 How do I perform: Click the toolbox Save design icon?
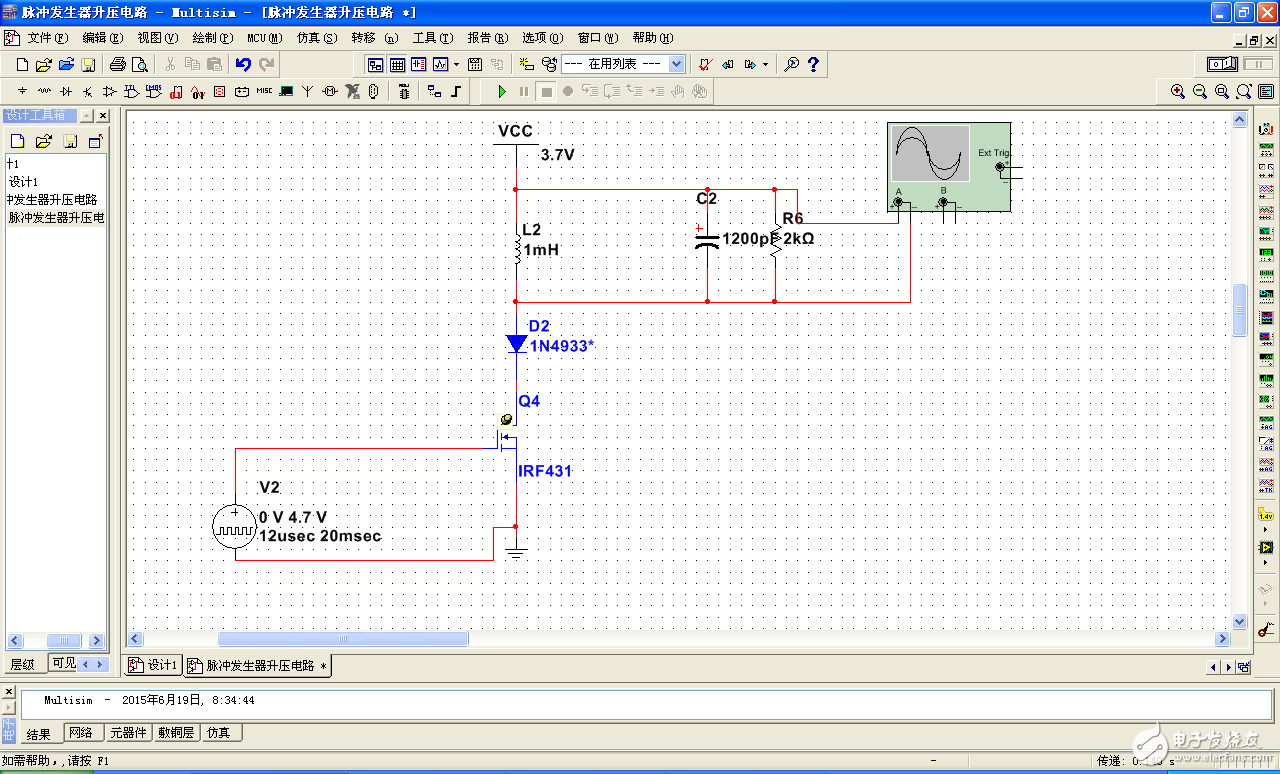pyautogui.click(x=70, y=141)
